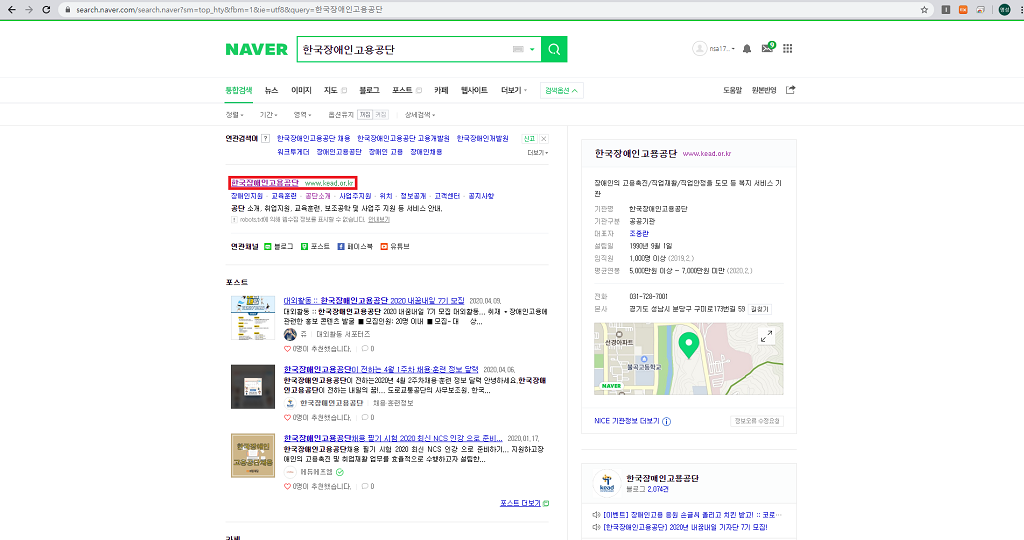Viewport: 1024px width, 540px height.
Task: Switch to the 뉴스 tab
Action: click(x=271, y=91)
